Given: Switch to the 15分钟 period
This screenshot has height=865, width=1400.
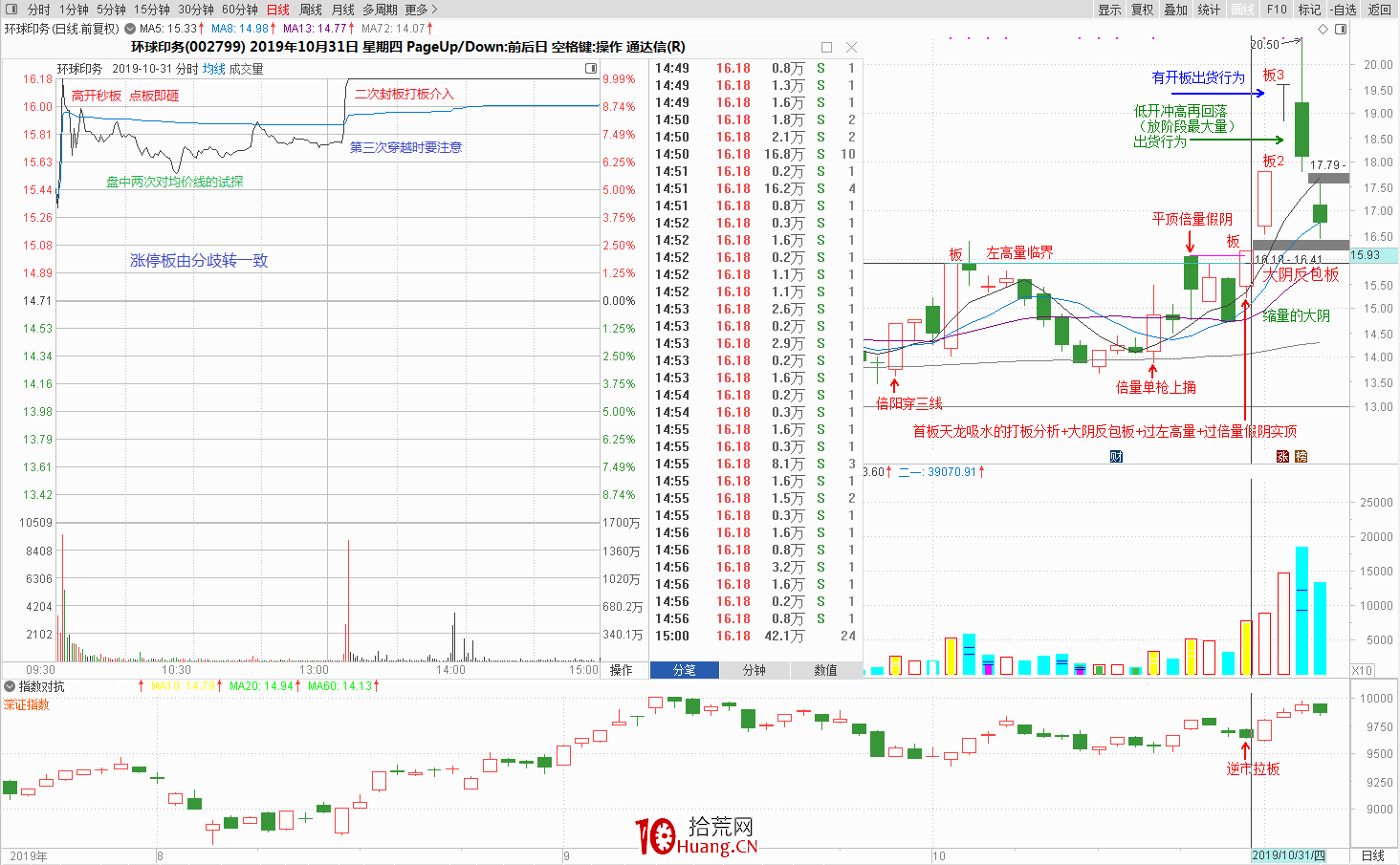Looking at the screenshot, I should point(152,9).
